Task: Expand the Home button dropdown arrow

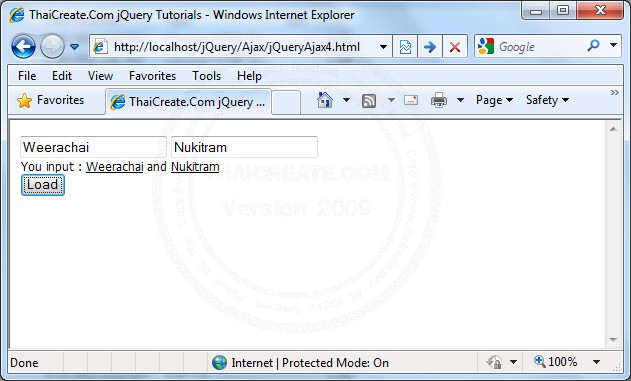Action: [x=346, y=100]
